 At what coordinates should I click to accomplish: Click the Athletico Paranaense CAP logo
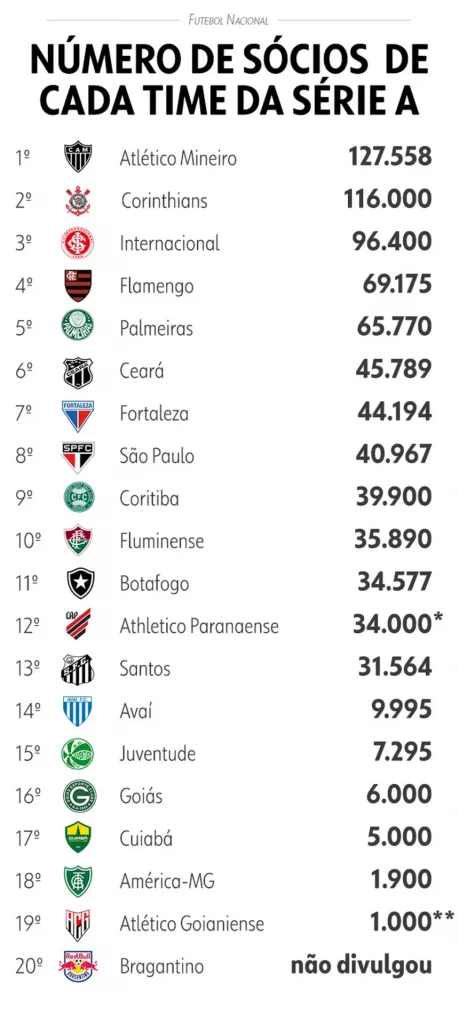[78, 623]
